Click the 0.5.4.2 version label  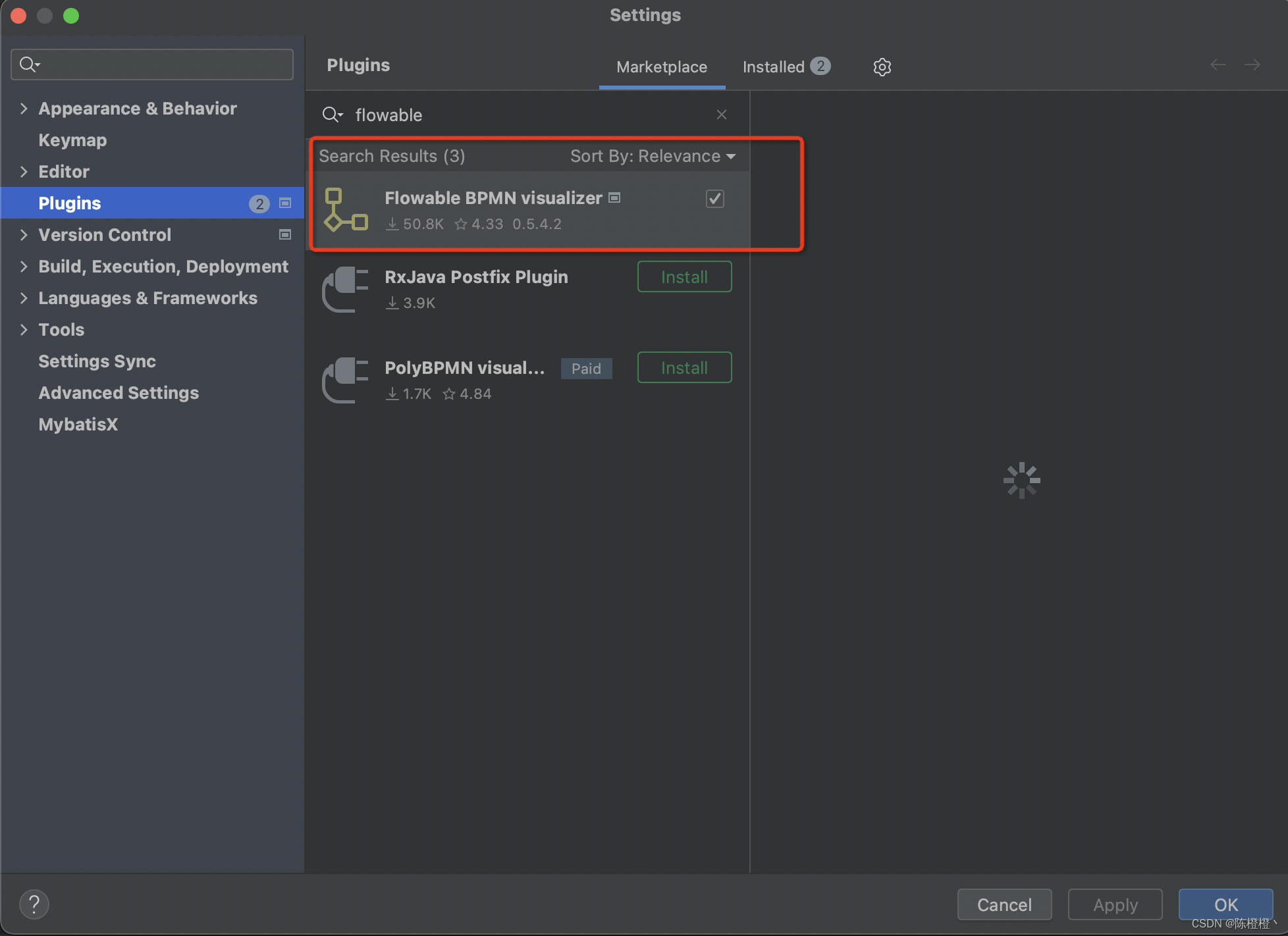point(537,224)
